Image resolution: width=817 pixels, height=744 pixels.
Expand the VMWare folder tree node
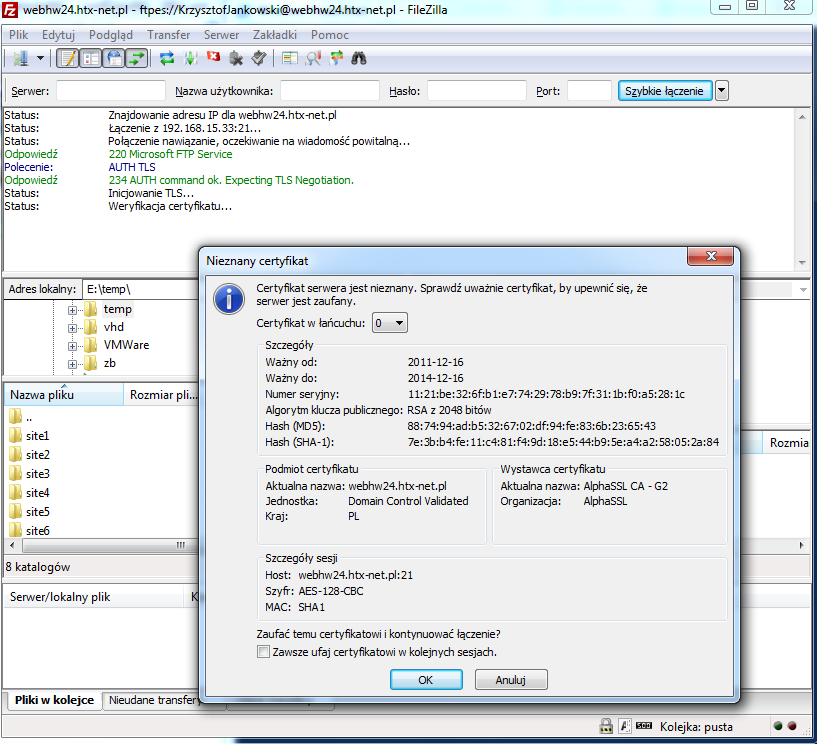point(72,346)
